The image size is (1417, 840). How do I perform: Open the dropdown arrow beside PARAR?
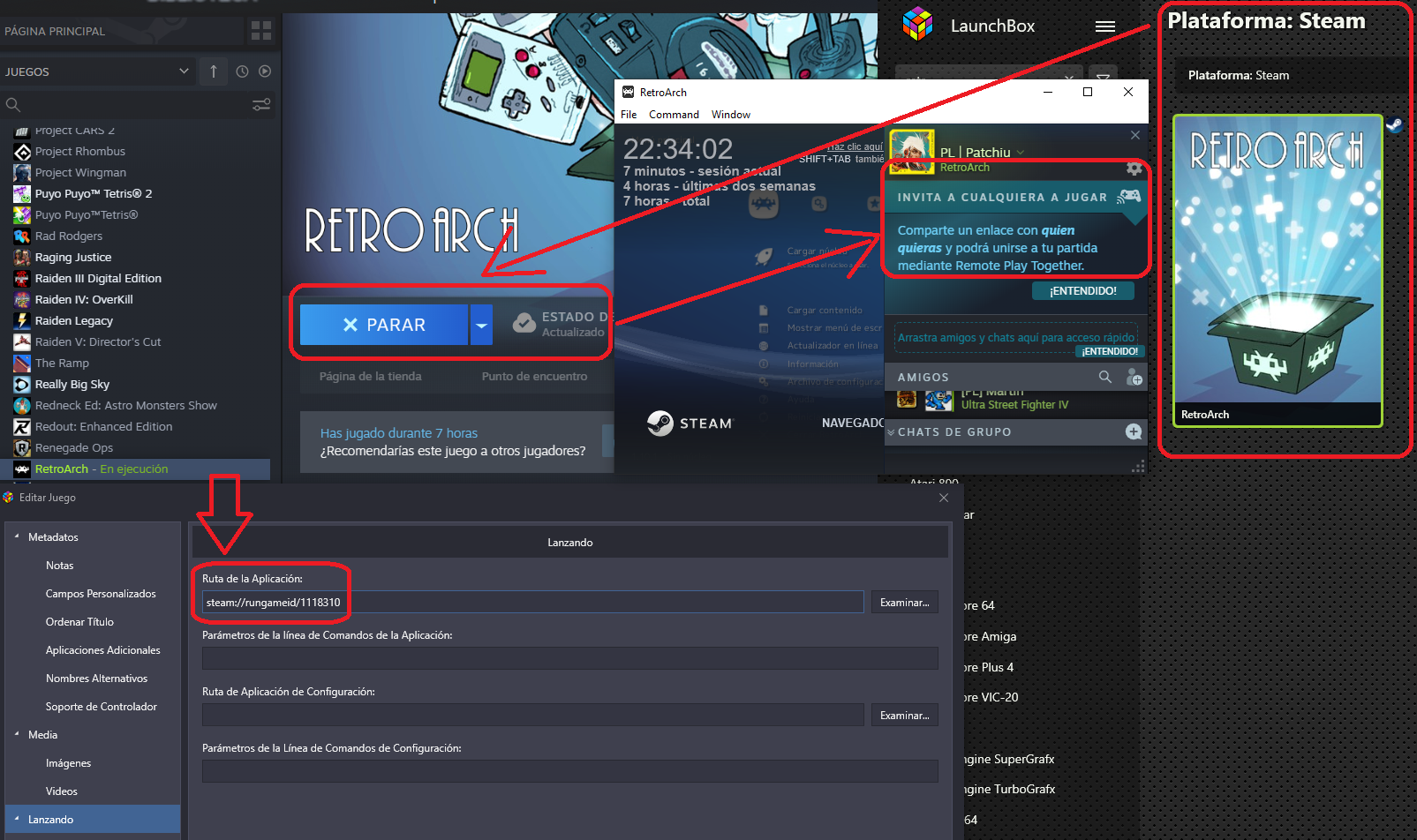coord(481,325)
